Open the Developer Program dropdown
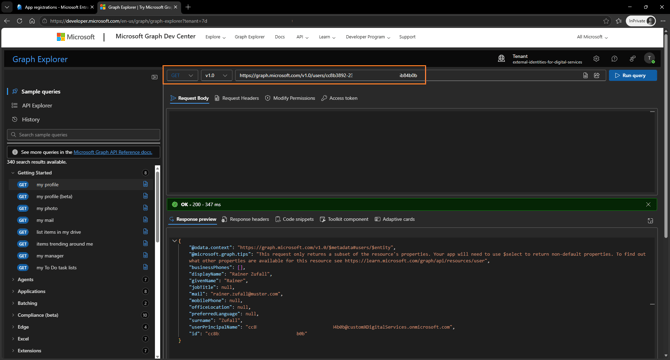Image resolution: width=670 pixels, height=360 pixels. coord(368,37)
